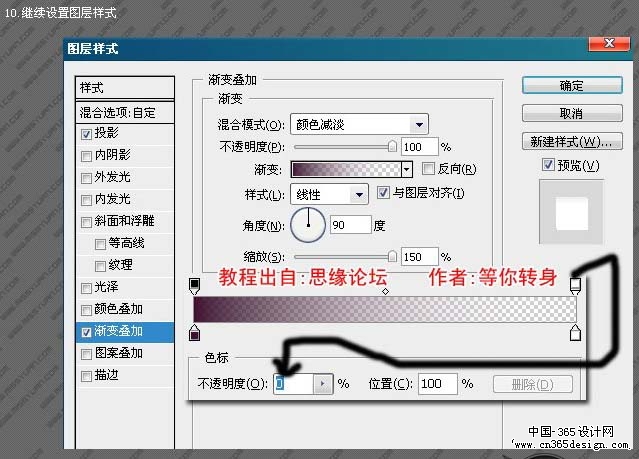Enable the 纹理 texture checkbox

[x=100, y=266]
